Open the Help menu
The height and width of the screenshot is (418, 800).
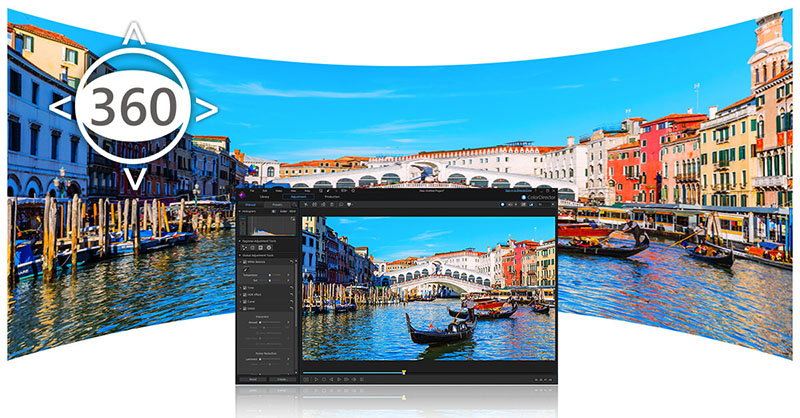(307, 191)
